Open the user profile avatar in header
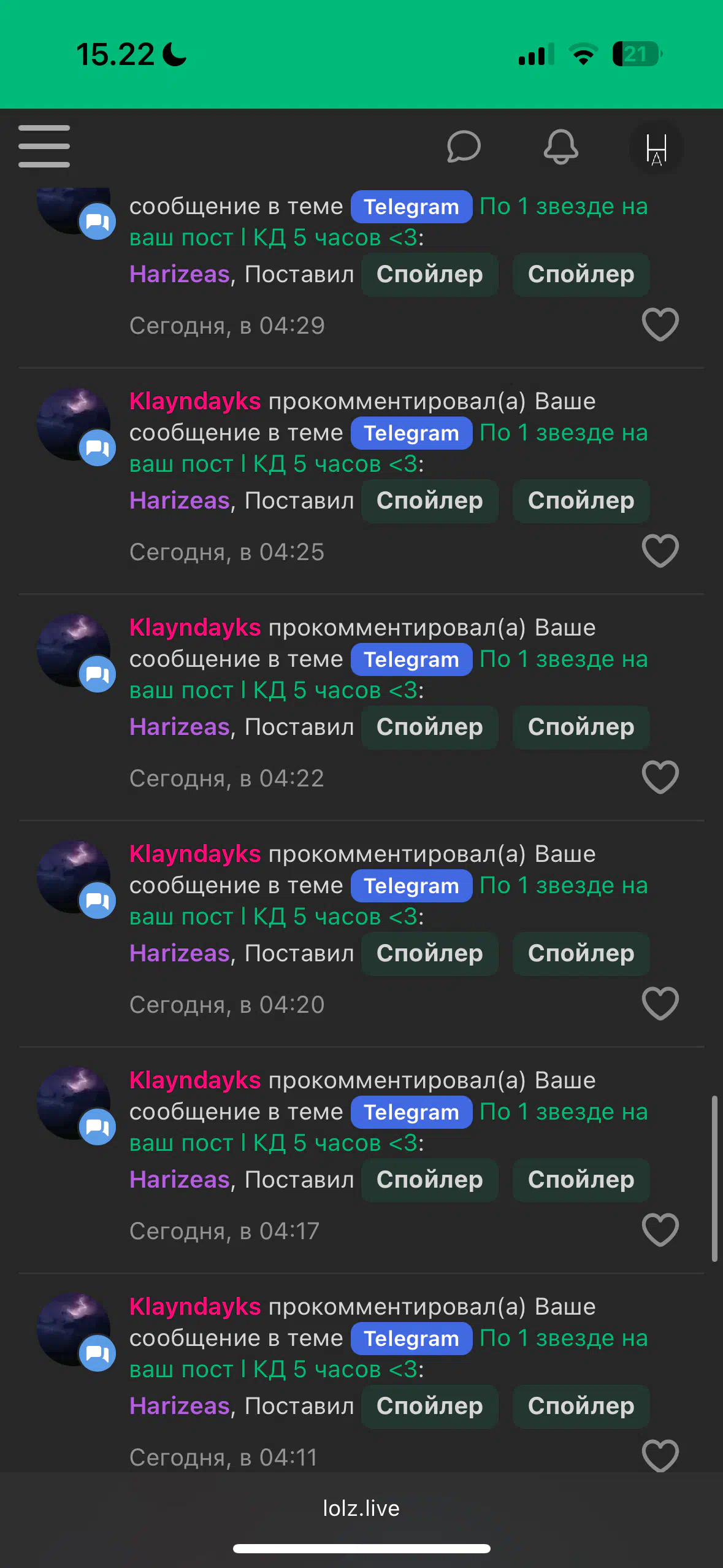The width and height of the screenshot is (723, 1568). [x=656, y=148]
